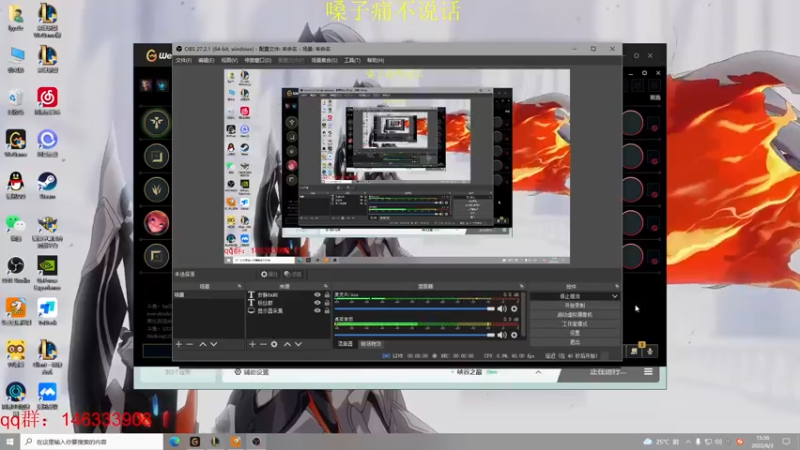Move scene down arrow in Scenes panel
This screenshot has width=800, height=450.
(x=214, y=344)
